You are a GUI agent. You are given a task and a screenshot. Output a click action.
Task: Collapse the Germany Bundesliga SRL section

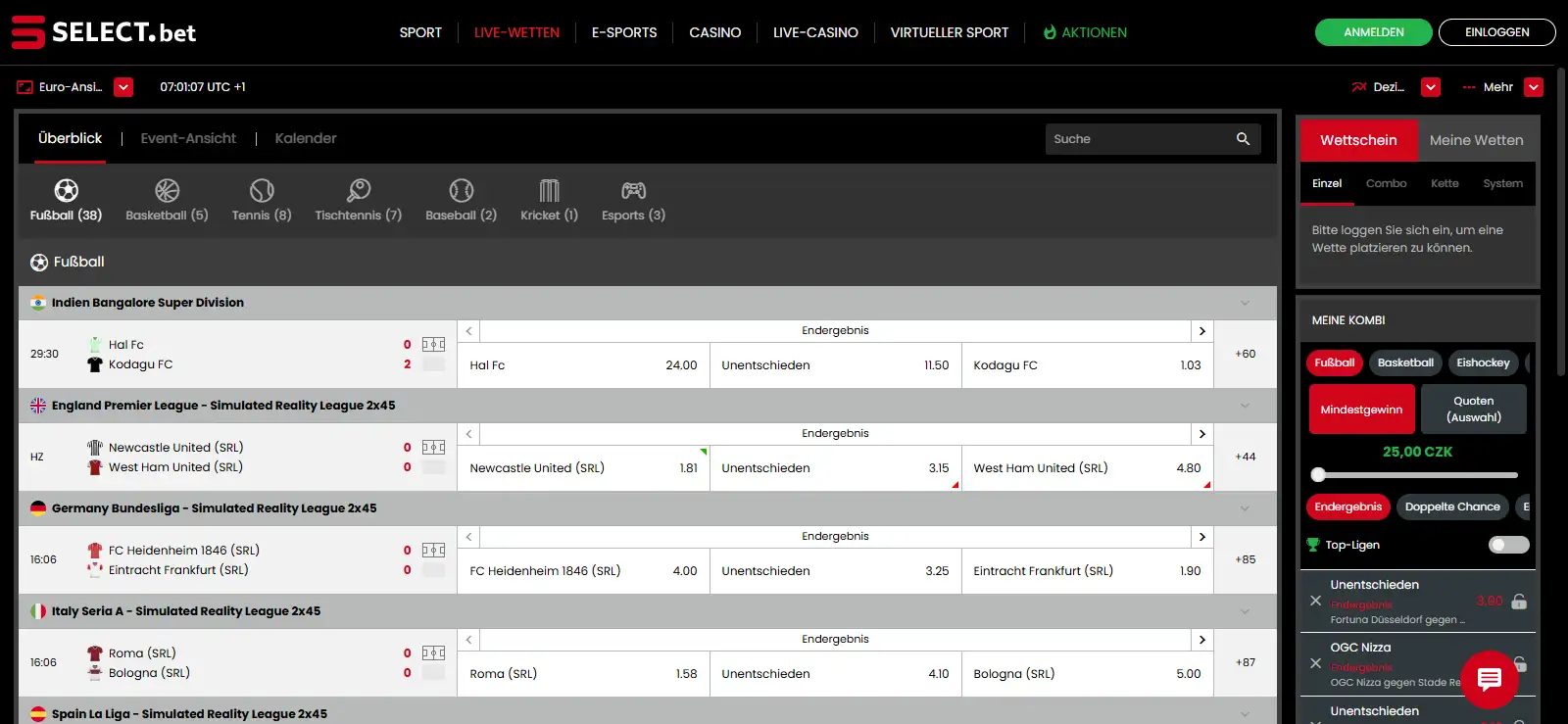tap(1245, 508)
